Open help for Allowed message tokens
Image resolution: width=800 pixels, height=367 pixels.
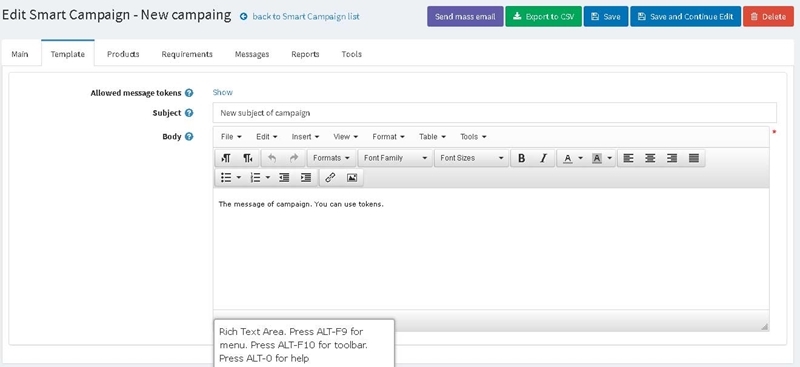(x=189, y=93)
